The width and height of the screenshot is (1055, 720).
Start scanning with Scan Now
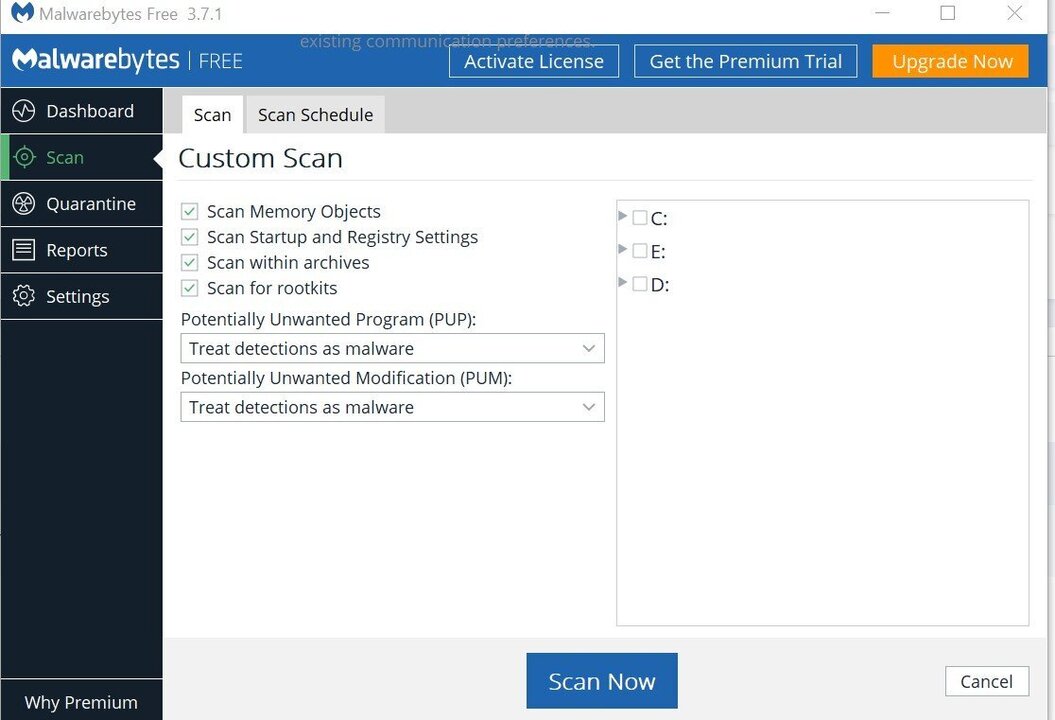point(601,680)
